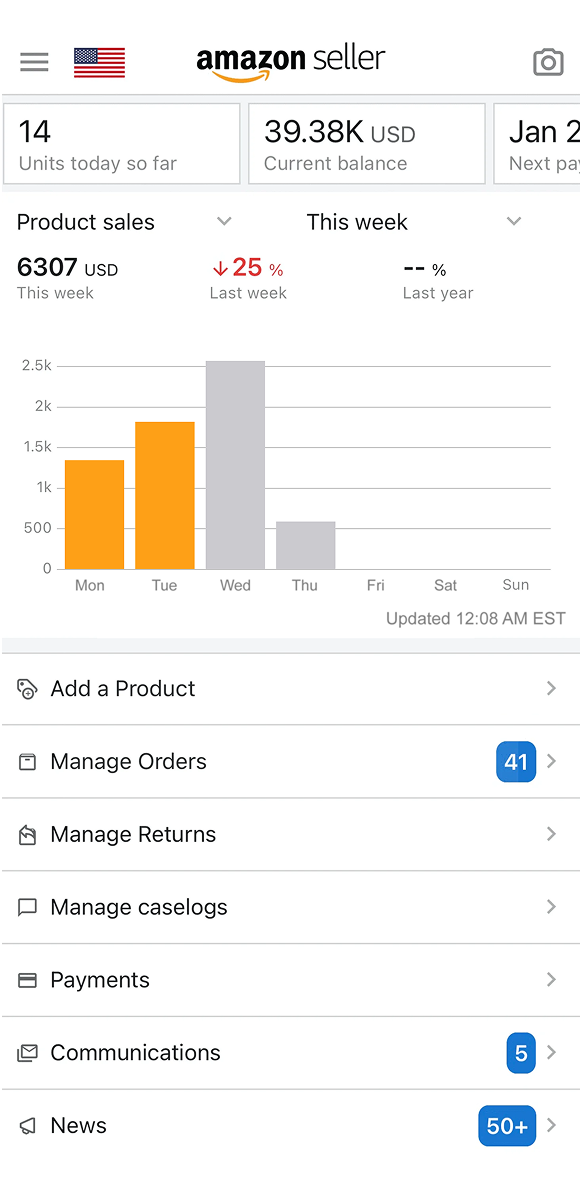This screenshot has height=1203, width=580.
Task: Tap the Add a Product tag icon
Action: 28,689
